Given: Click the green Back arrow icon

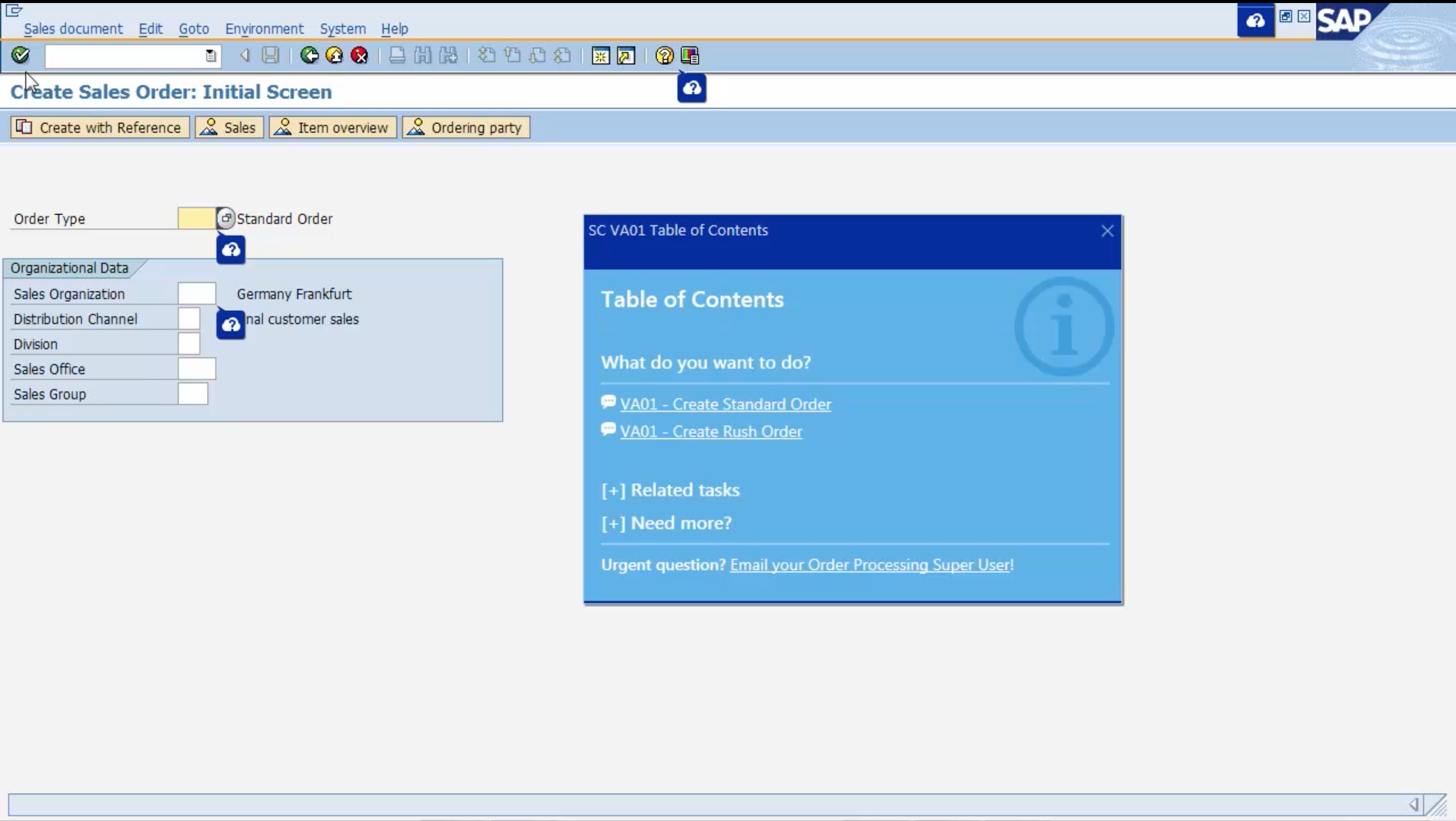Looking at the screenshot, I should [x=309, y=55].
